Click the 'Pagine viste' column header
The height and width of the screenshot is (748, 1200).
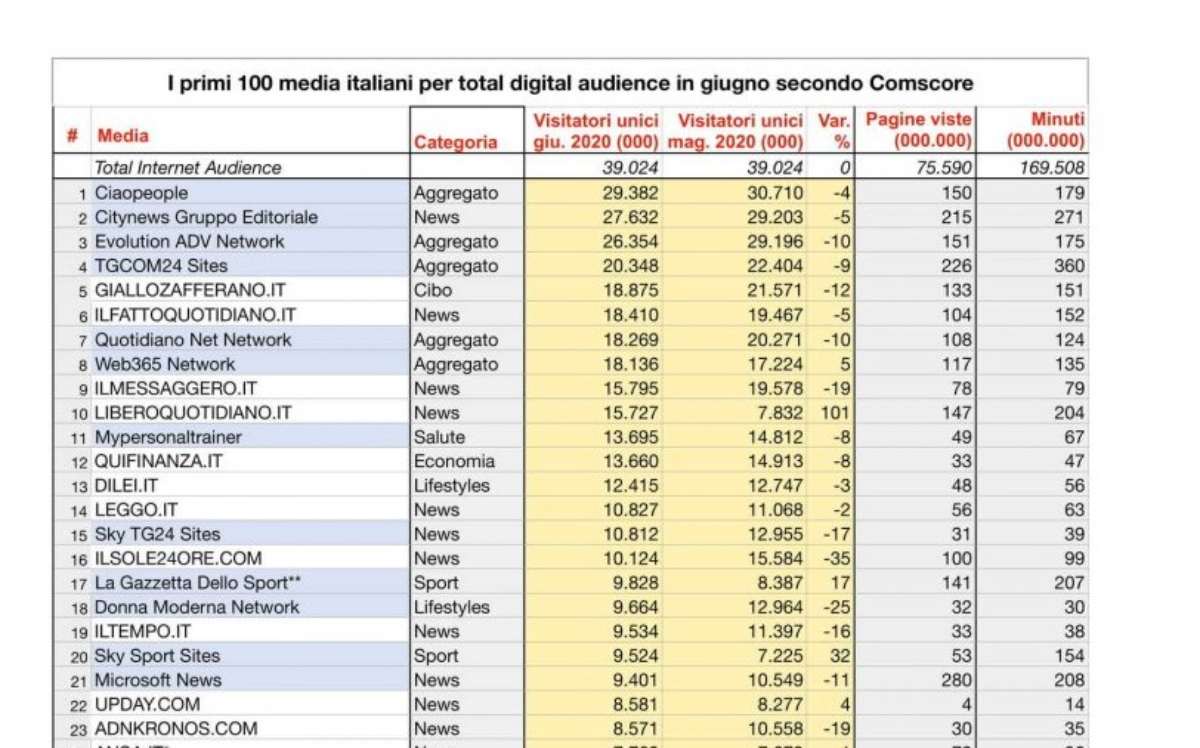click(x=917, y=131)
